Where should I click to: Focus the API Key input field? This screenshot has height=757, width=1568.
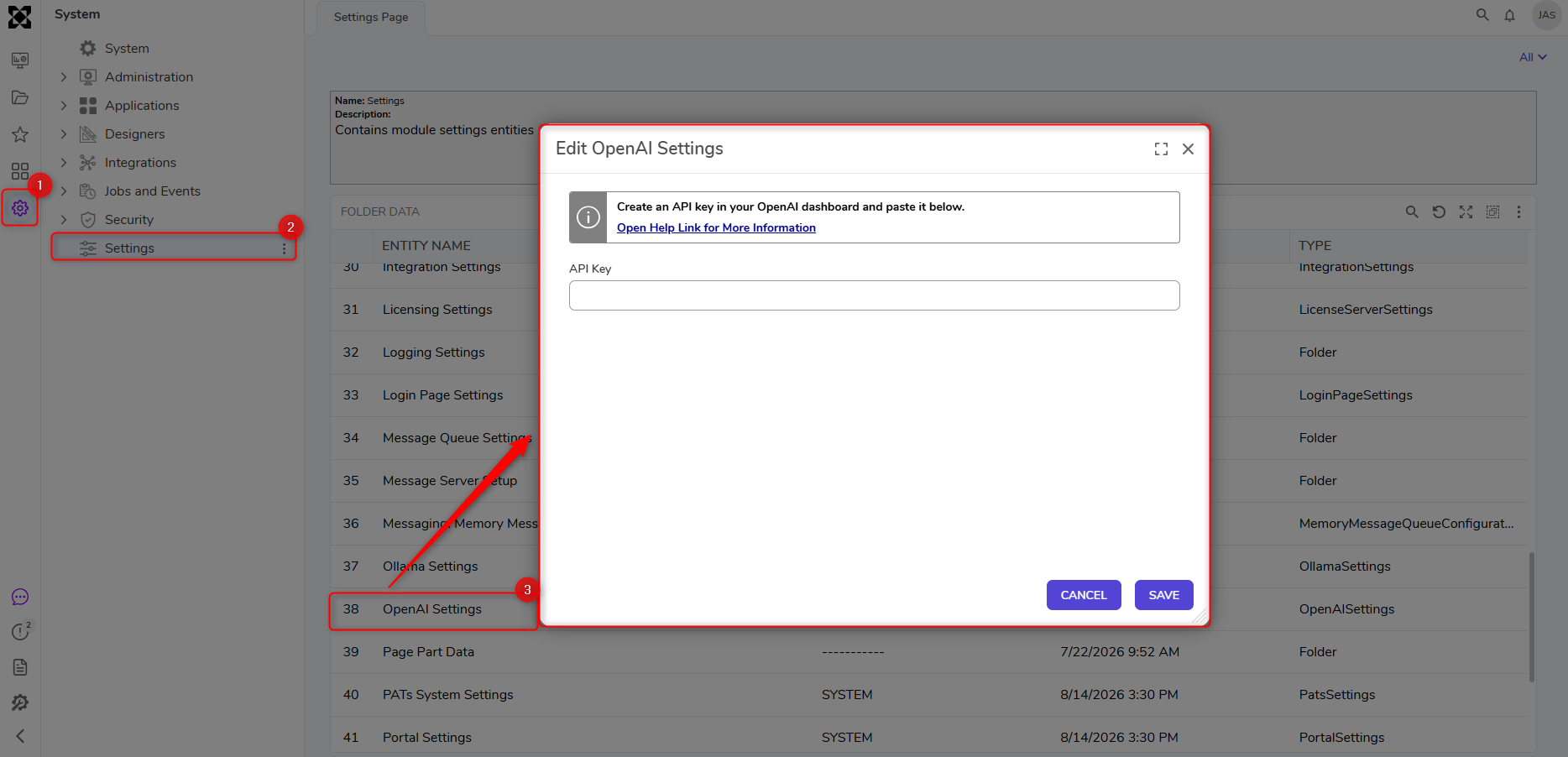[x=875, y=295]
